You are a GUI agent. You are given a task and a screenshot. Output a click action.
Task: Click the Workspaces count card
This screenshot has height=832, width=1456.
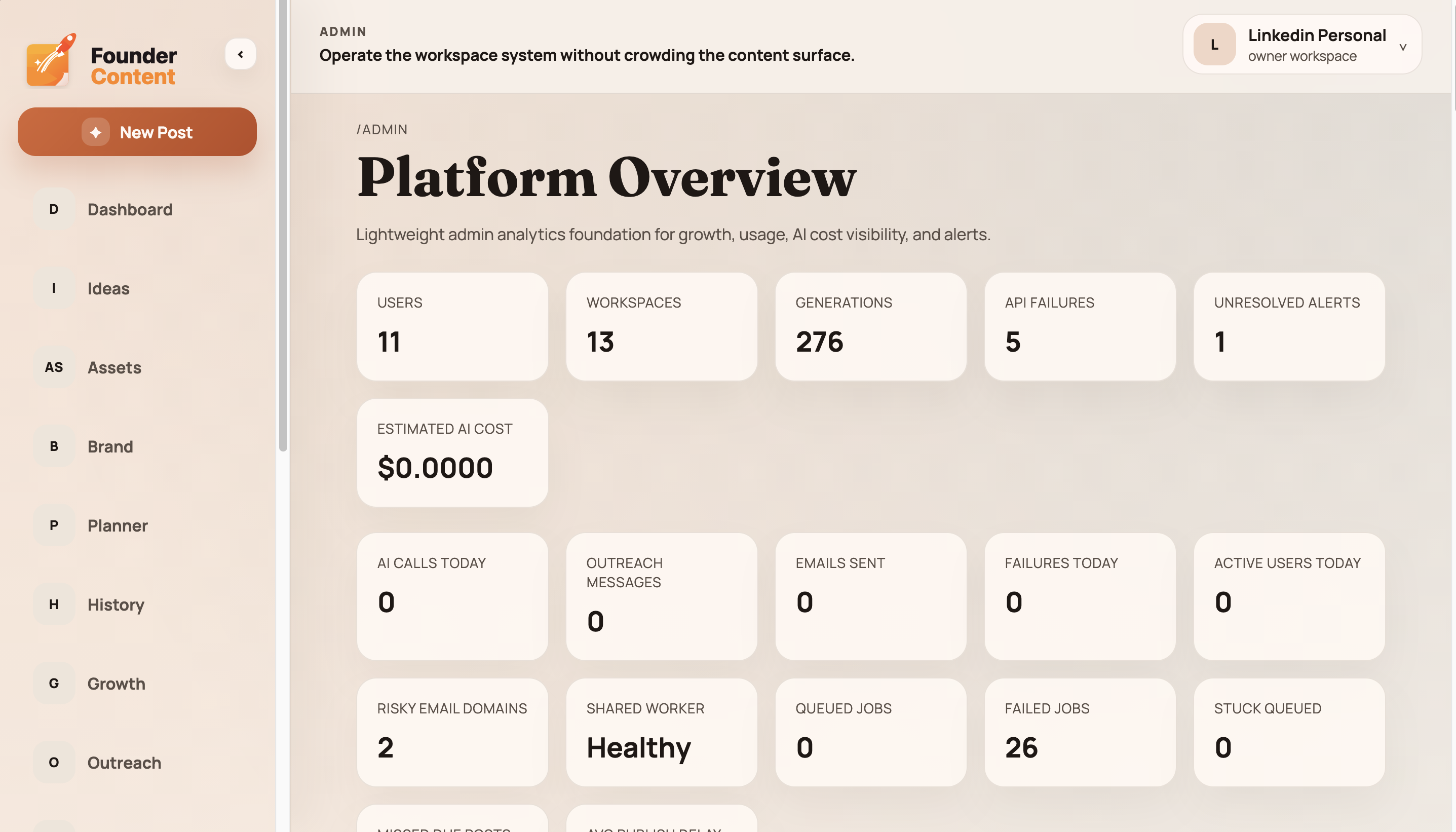[x=662, y=327]
